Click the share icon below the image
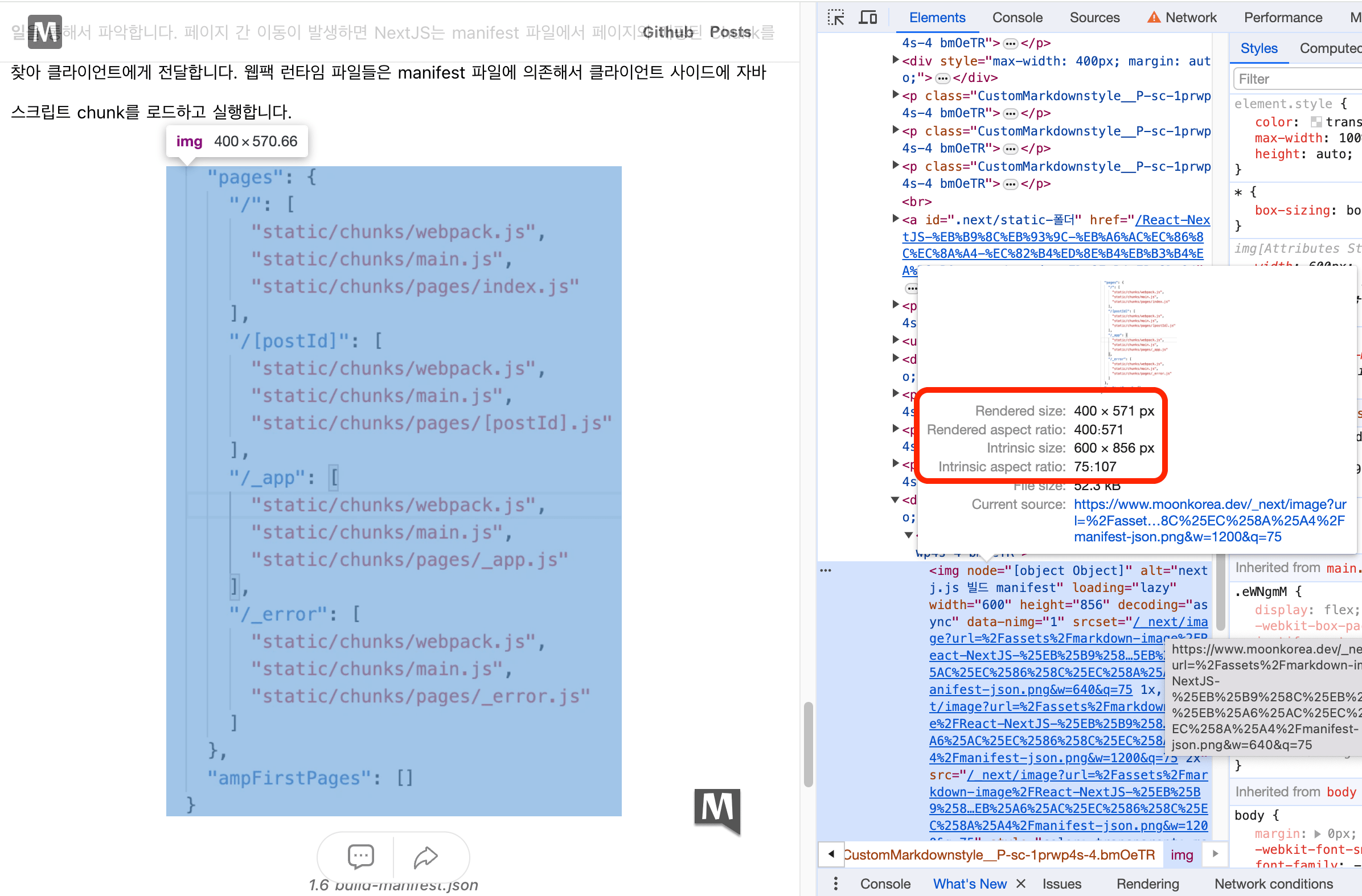 (x=426, y=857)
